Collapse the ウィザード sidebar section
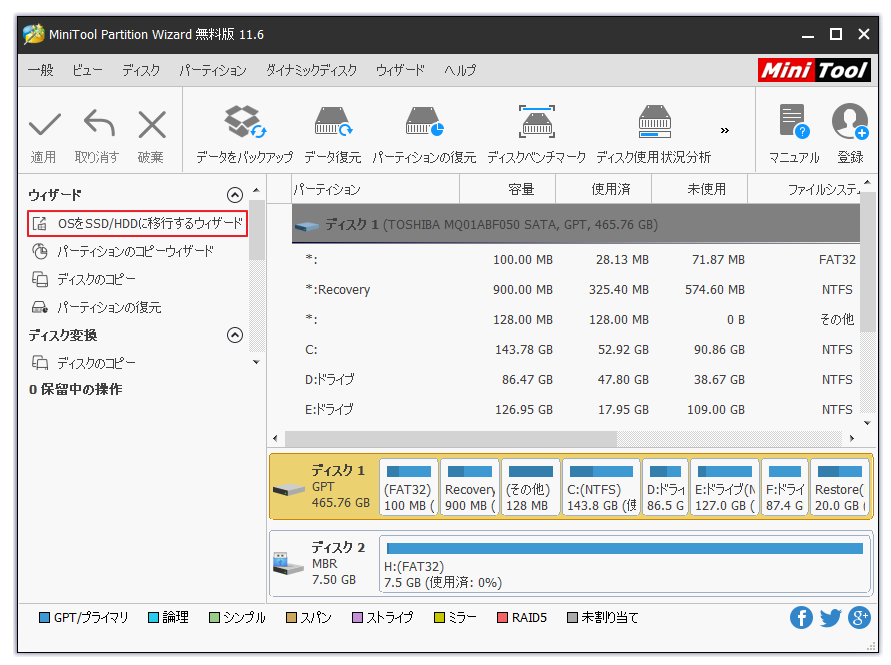Image resolution: width=891 pixels, height=665 pixels. tap(235, 195)
